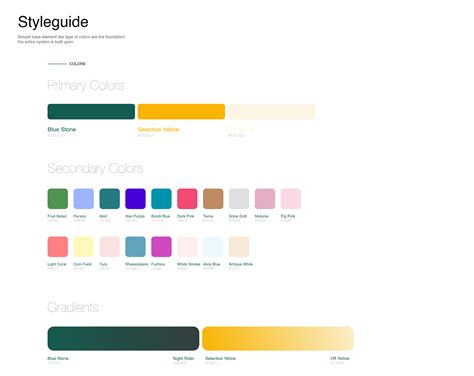Click the 'Antique White' name label
474x376 pixels.
tap(241, 264)
